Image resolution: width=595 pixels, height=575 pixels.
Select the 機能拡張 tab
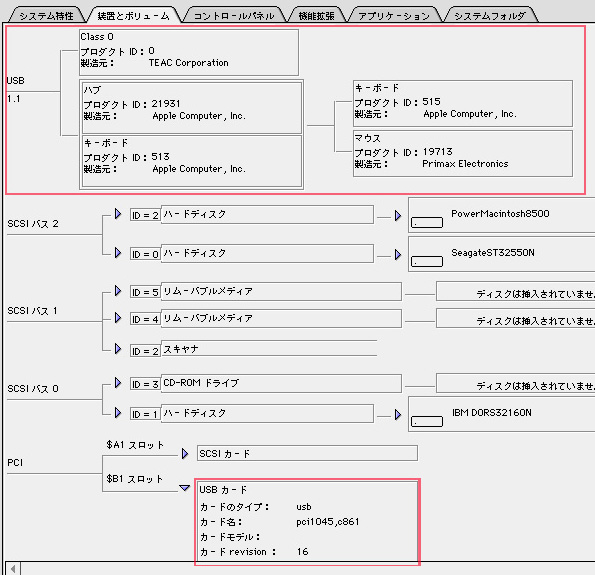pyautogui.click(x=316, y=16)
